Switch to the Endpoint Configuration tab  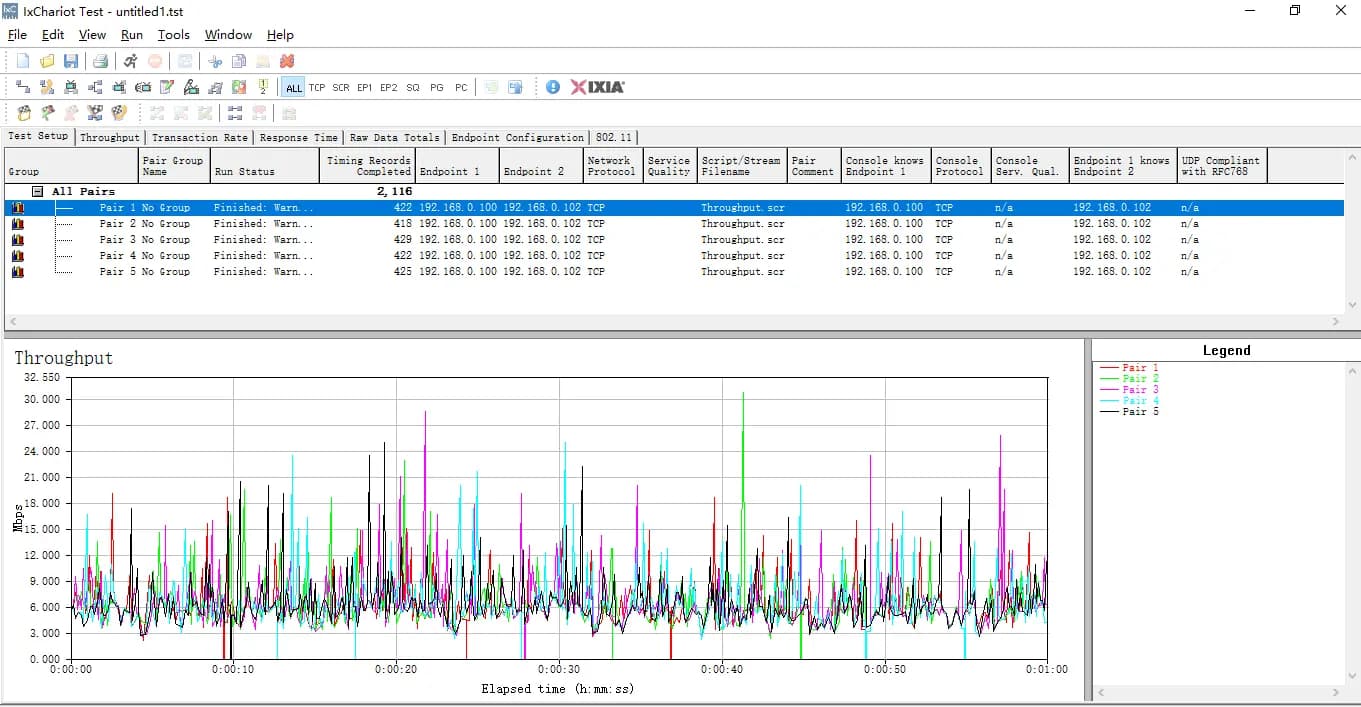(x=518, y=138)
